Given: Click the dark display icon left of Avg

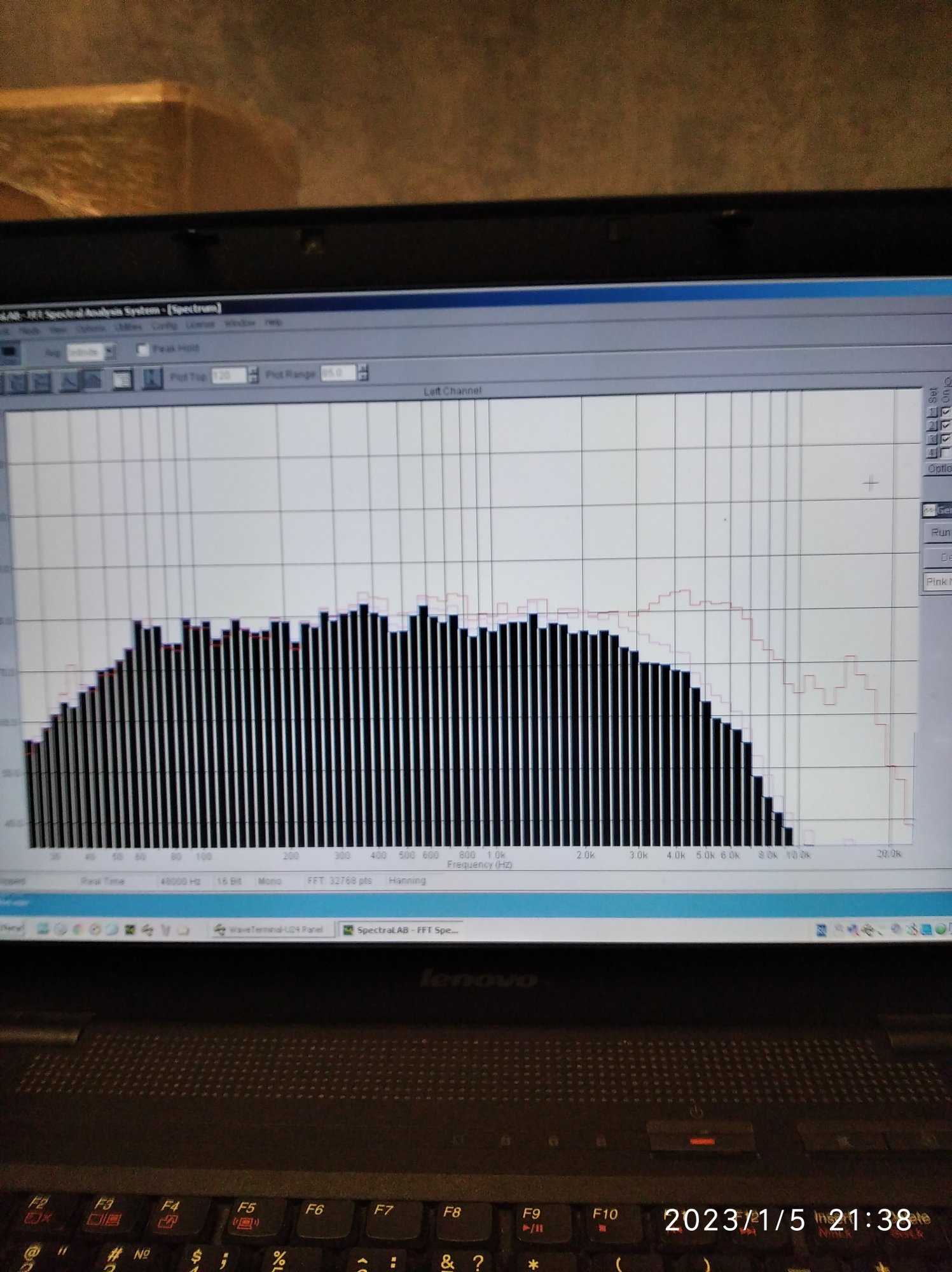Looking at the screenshot, I should pos(10,352).
